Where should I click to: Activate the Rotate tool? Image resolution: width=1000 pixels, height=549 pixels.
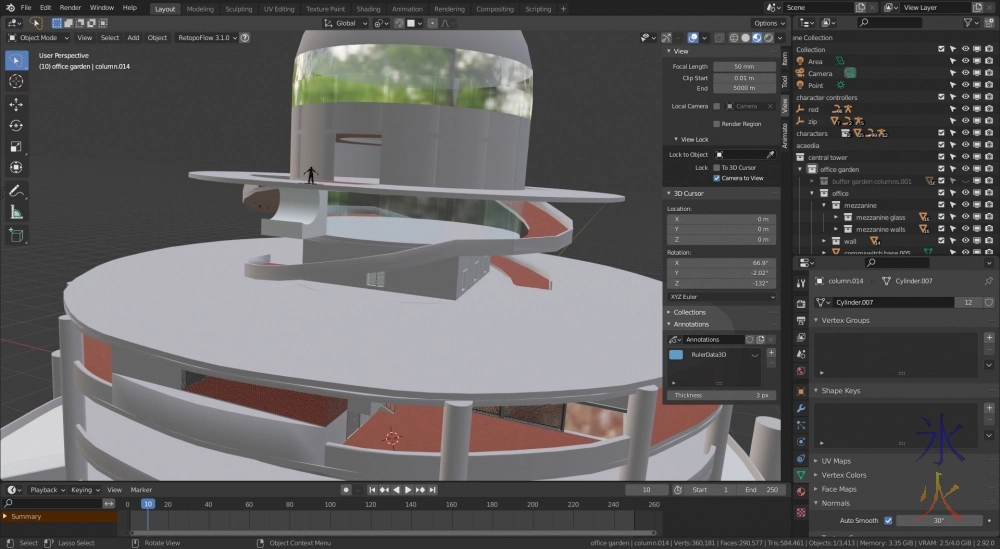[16, 125]
